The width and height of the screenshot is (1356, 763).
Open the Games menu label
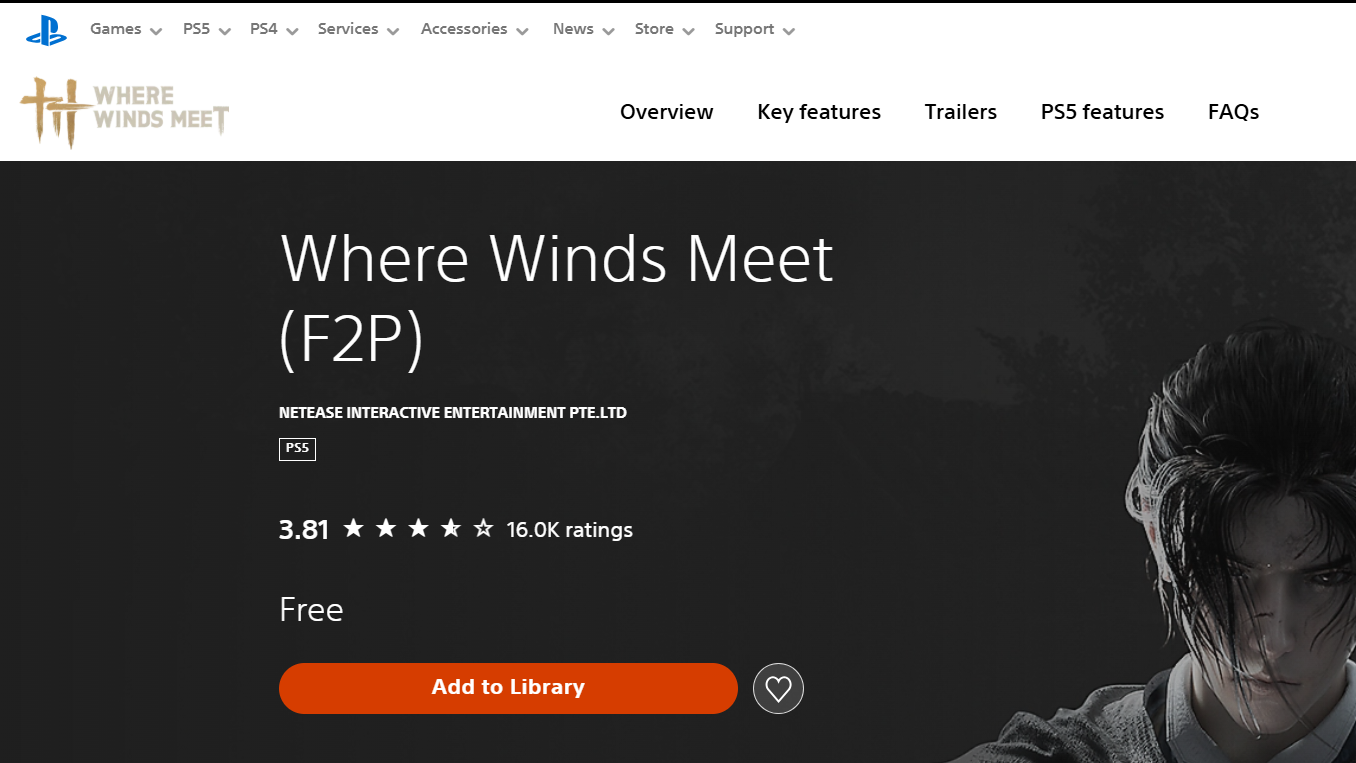(x=116, y=29)
